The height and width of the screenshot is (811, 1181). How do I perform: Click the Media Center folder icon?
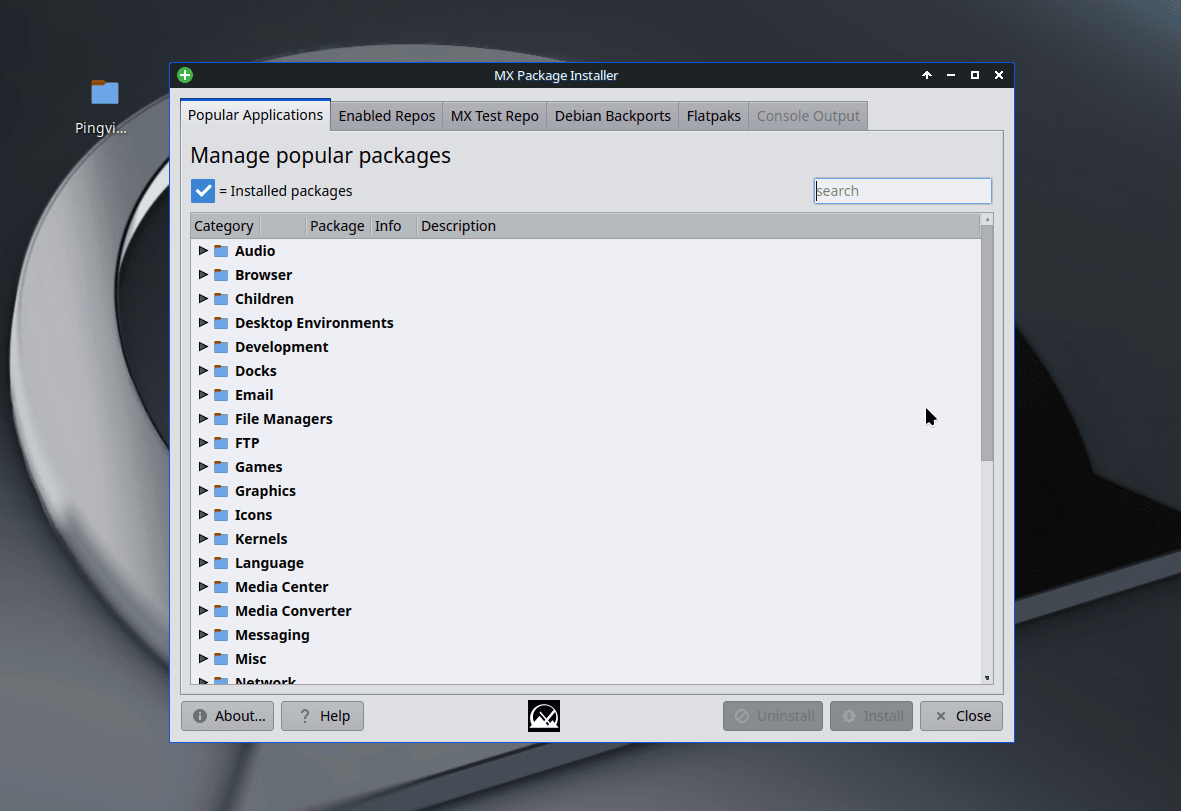221,587
